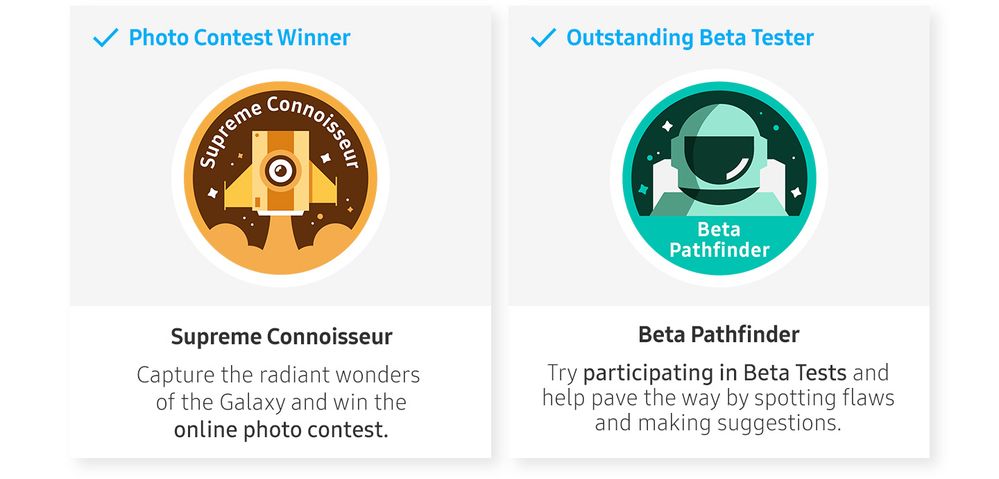Click the Beta Pathfinder label inside badge
Image resolution: width=999 pixels, height=479 pixels.
[x=719, y=240]
